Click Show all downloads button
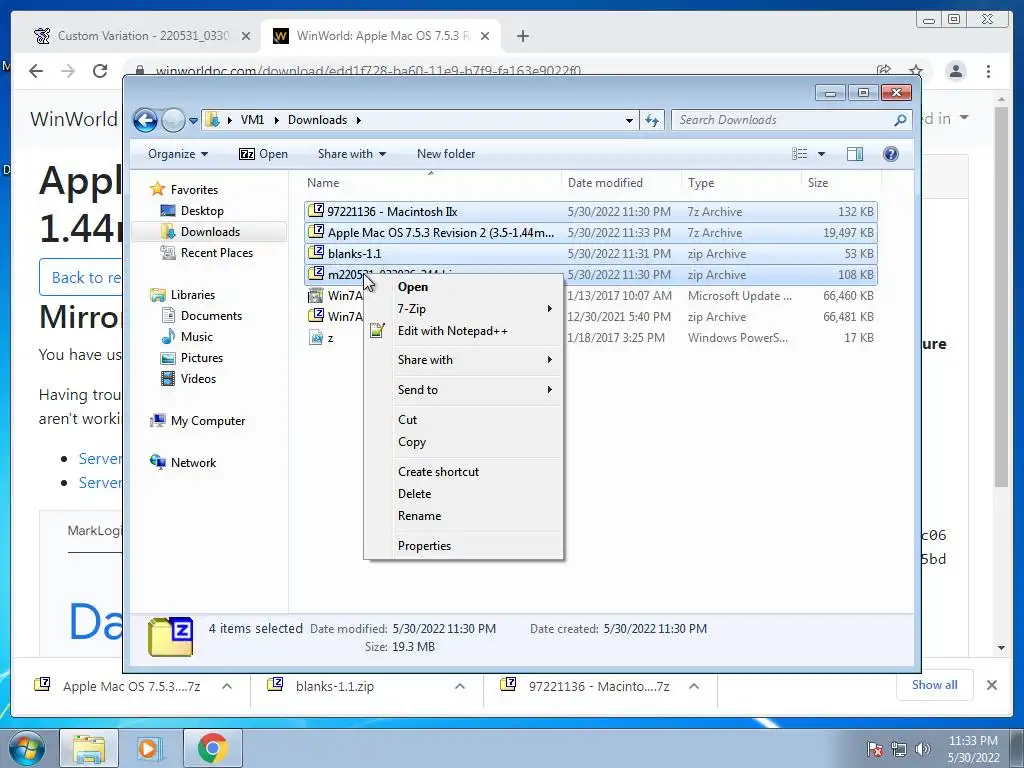This screenshot has height=768, width=1024. [x=935, y=685]
